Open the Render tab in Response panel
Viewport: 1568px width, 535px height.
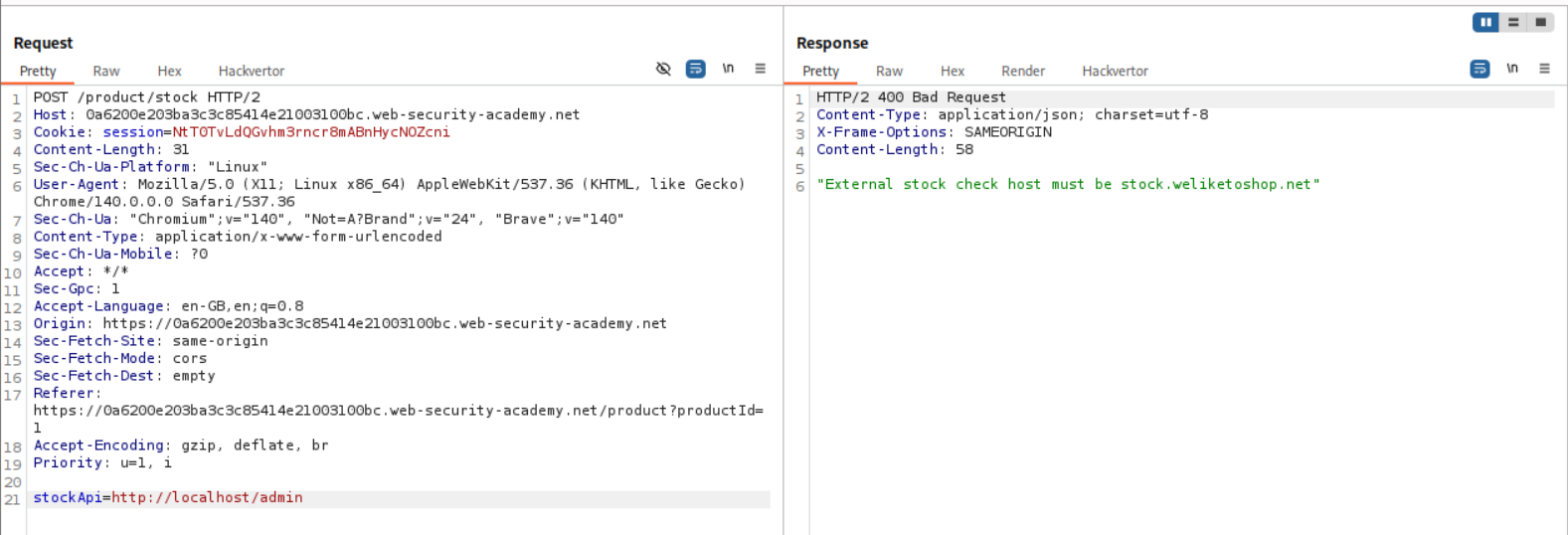click(x=1022, y=72)
